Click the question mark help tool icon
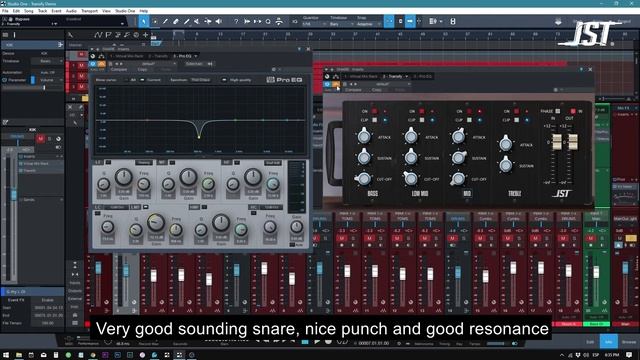The image size is (640, 360). [x=236, y=21]
